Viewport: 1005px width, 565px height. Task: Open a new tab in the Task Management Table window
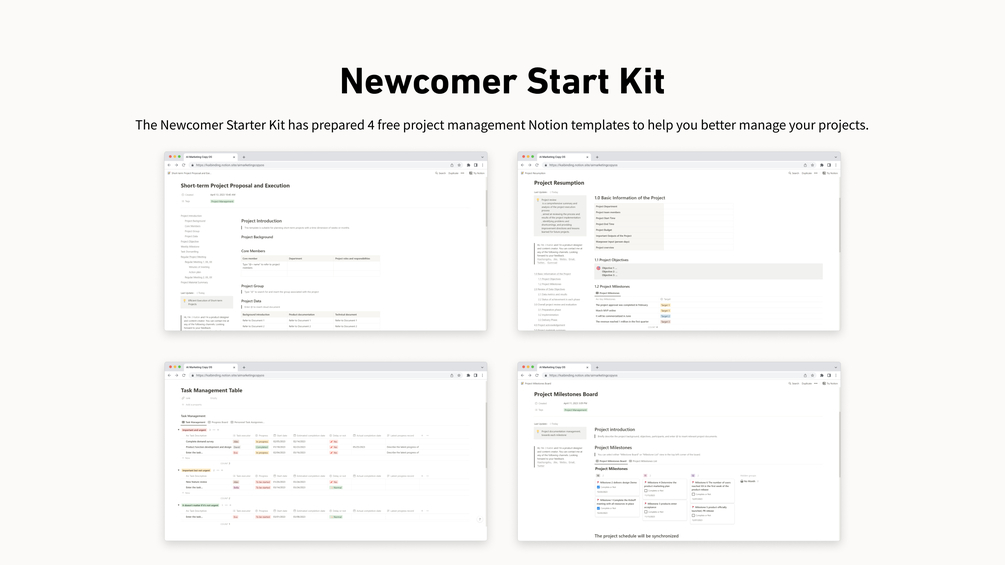244,368
